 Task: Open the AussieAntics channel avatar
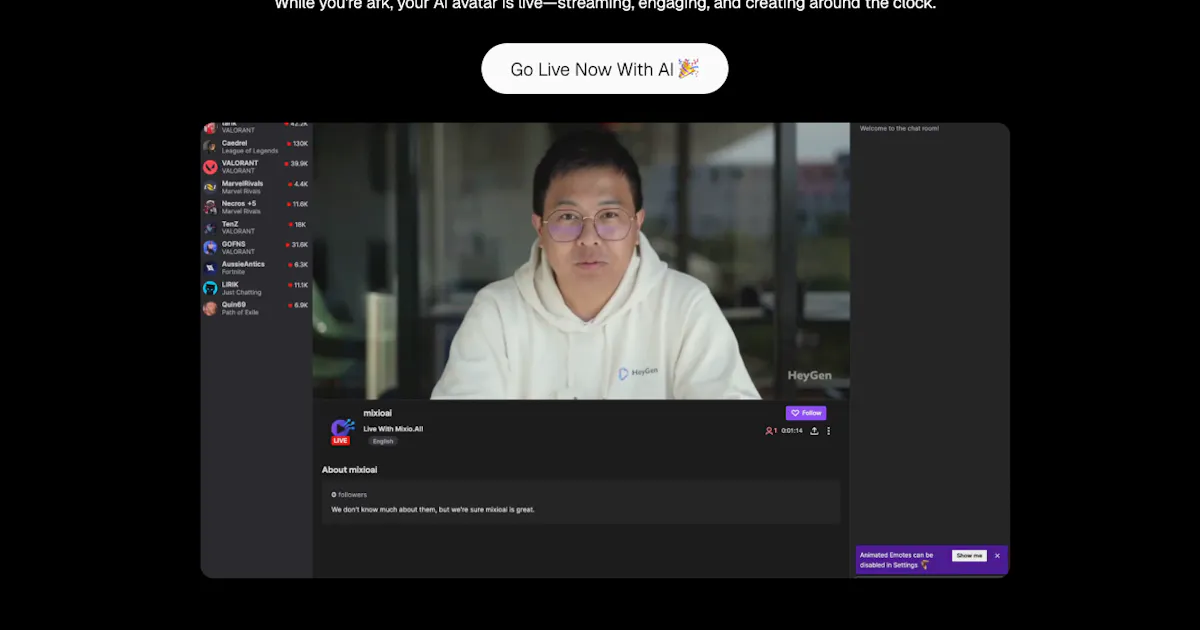pyautogui.click(x=210, y=268)
